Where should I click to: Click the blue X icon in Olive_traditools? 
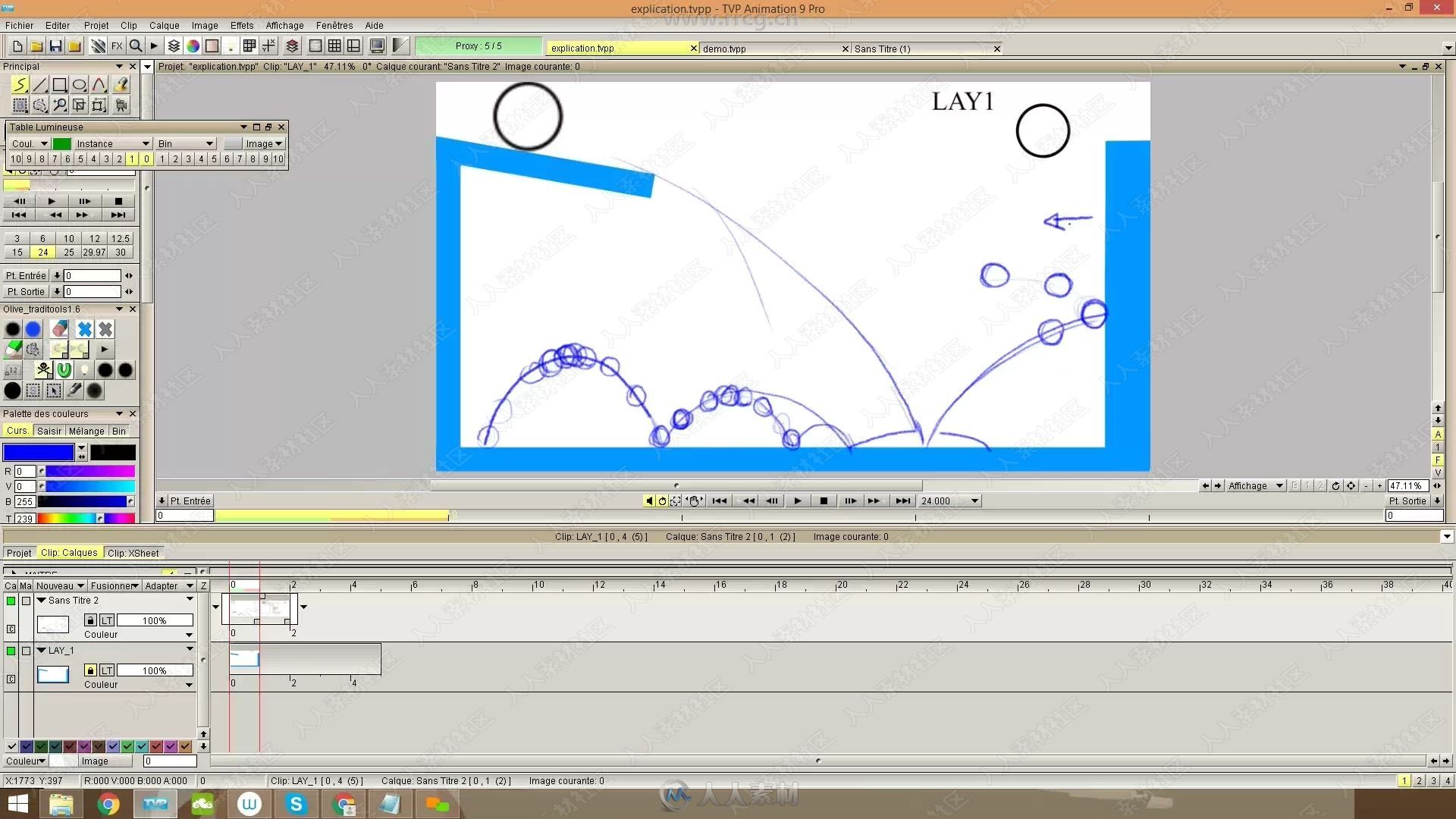point(85,329)
